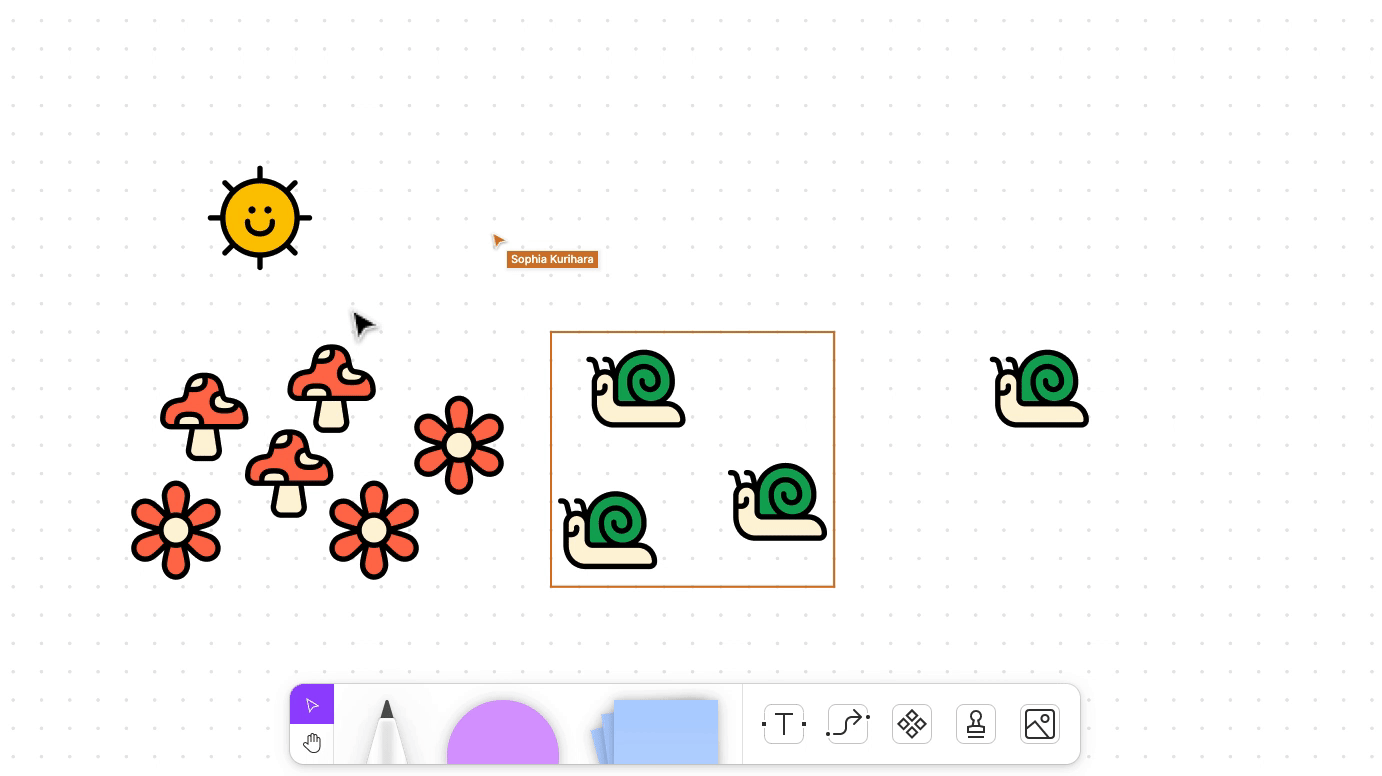Viewport: 1382px width, 776px height.
Task: Click the flower nearest the snail frame
Action: pos(459,445)
